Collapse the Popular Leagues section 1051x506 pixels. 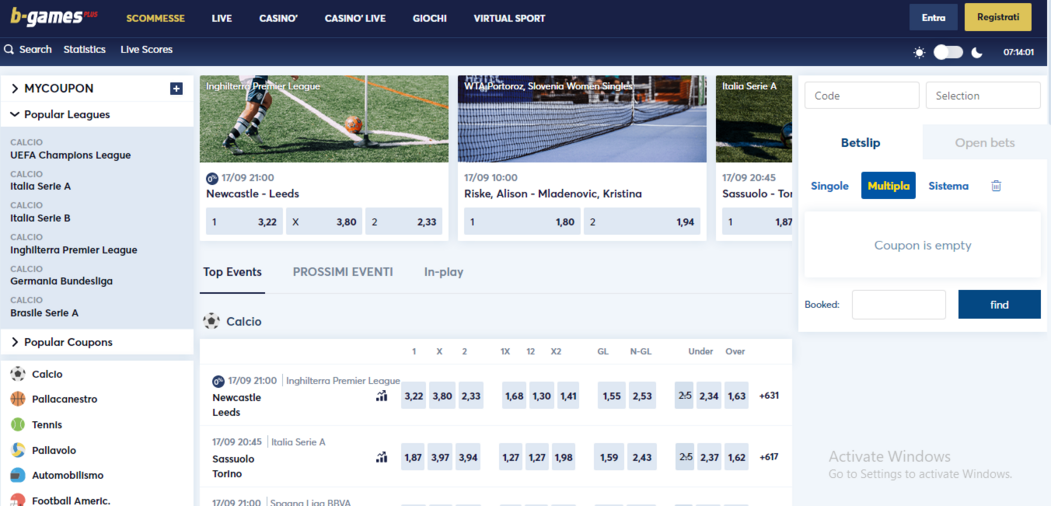[x=15, y=115]
